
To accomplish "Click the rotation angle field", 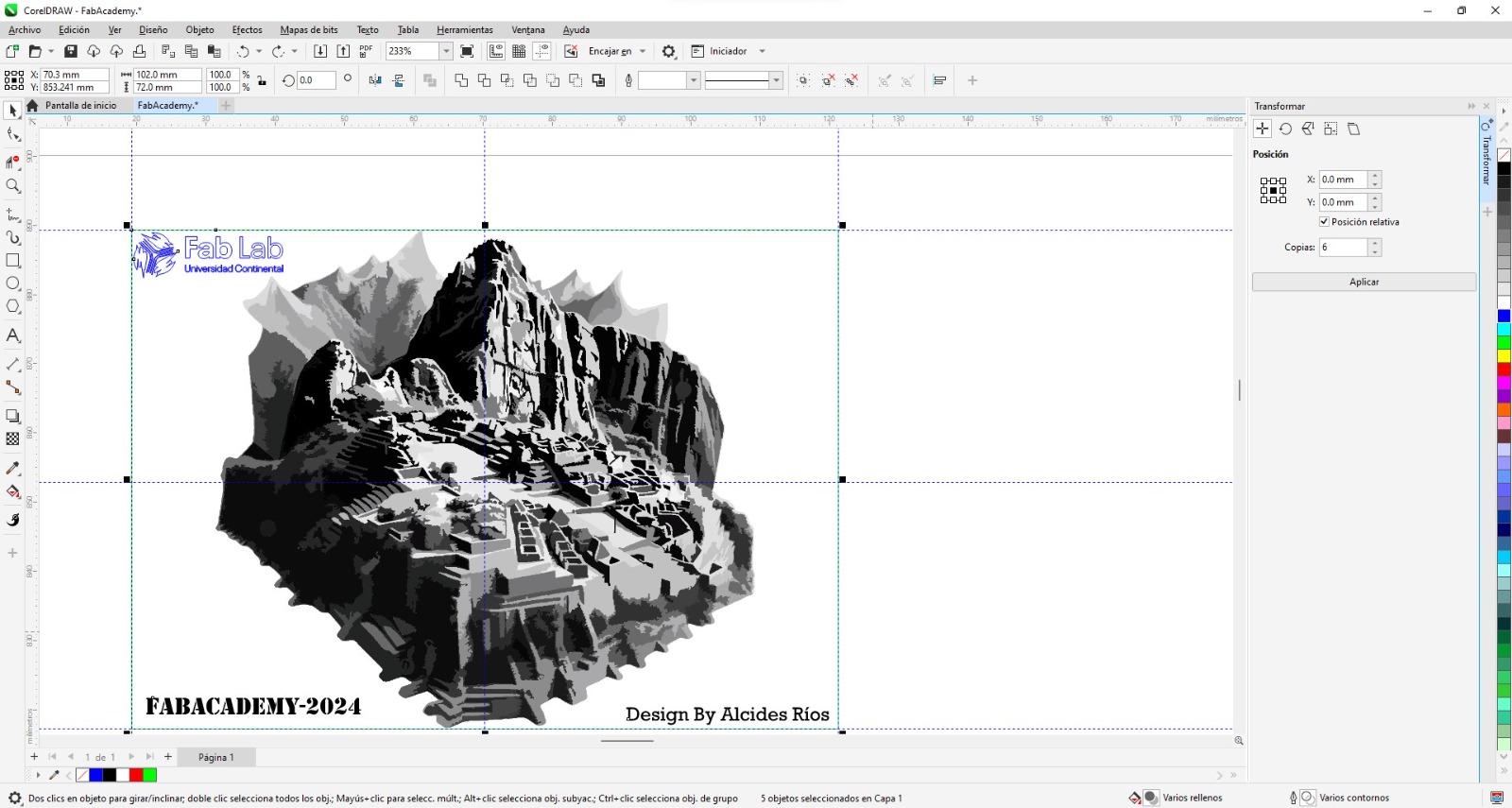I will [316, 80].
